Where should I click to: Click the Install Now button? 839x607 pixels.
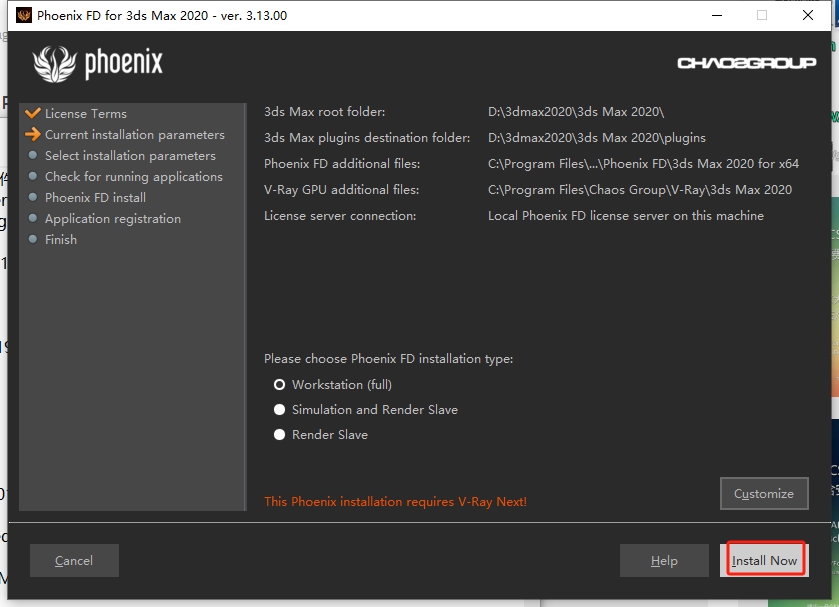764,560
